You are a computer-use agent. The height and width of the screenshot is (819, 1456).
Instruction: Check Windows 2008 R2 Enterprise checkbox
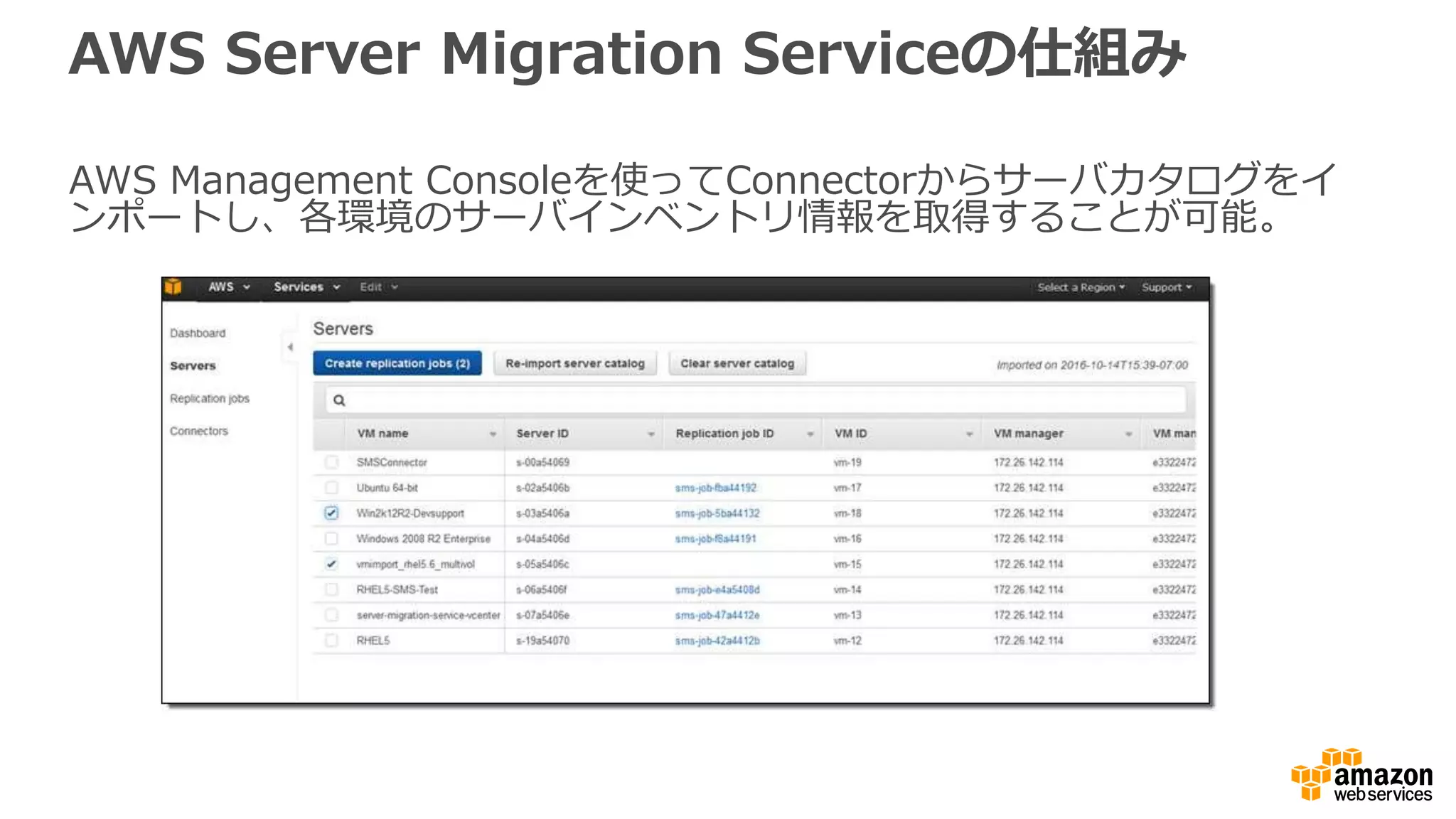331,539
